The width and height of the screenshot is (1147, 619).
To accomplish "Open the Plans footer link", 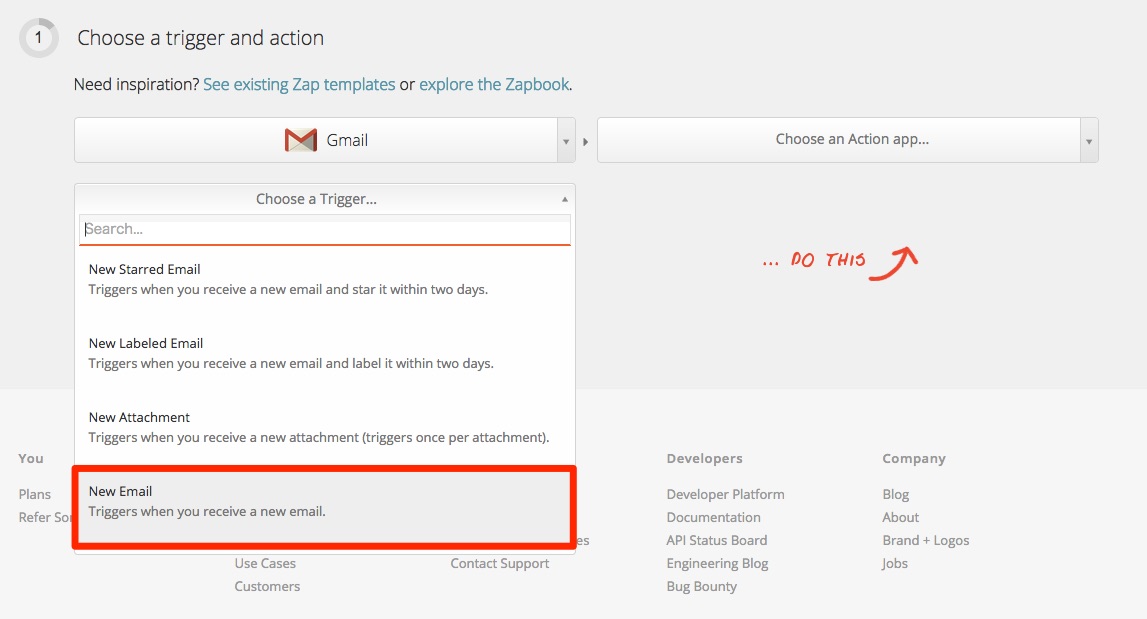I will 34,495.
